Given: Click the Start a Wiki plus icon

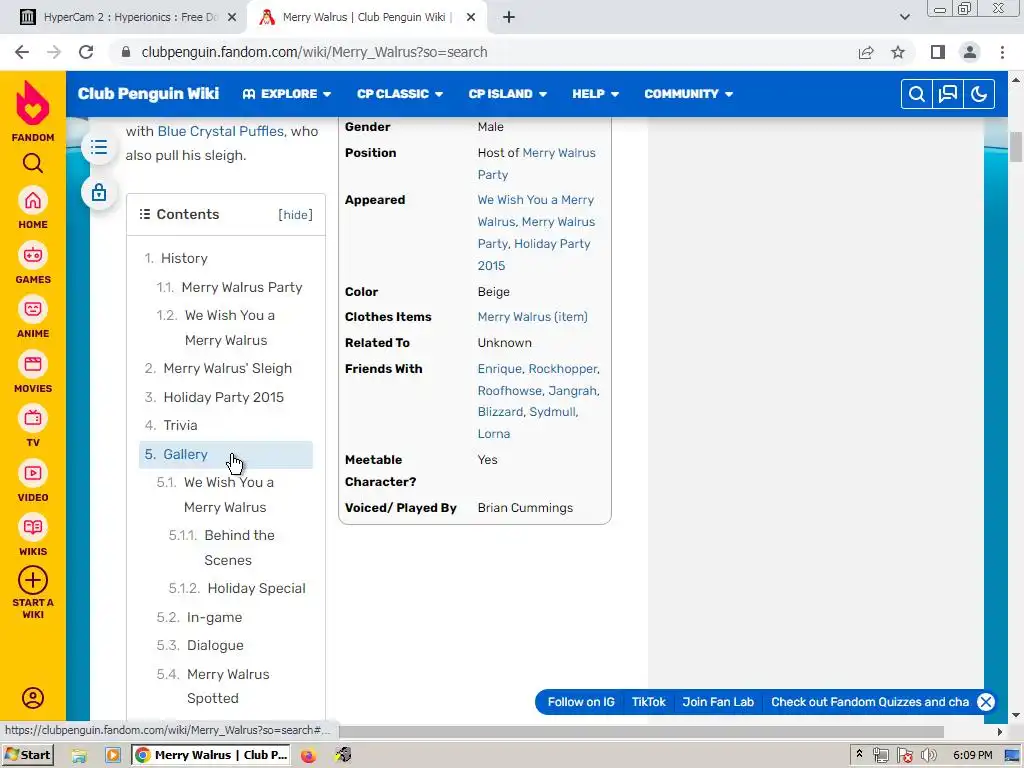Looking at the screenshot, I should (33, 580).
